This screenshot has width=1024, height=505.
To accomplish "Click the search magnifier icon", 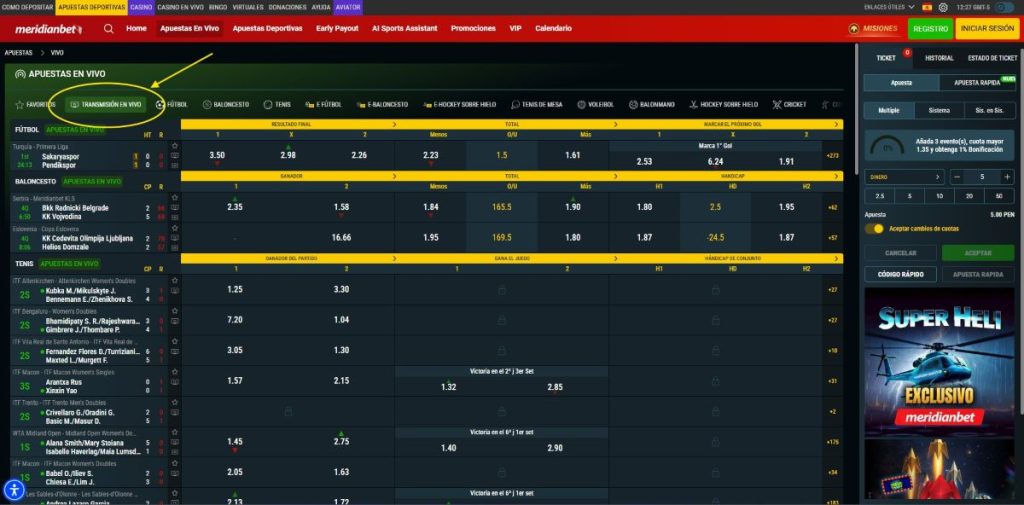I will tap(108, 29).
